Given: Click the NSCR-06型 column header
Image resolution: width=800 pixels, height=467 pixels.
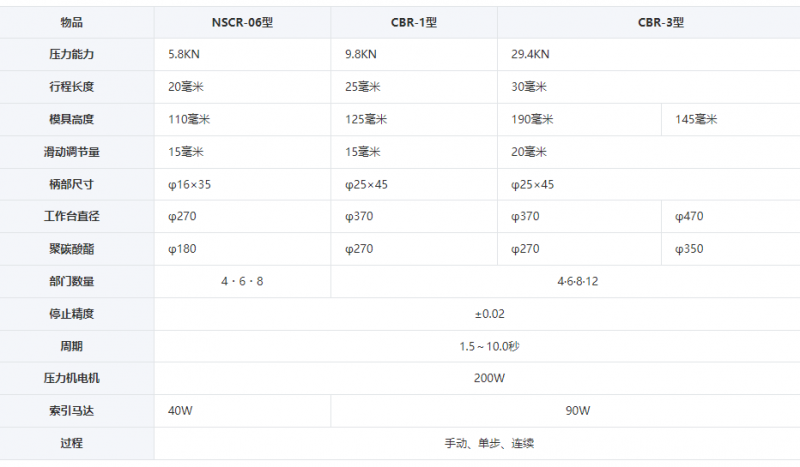Looking at the screenshot, I should [x=242, y=22].
